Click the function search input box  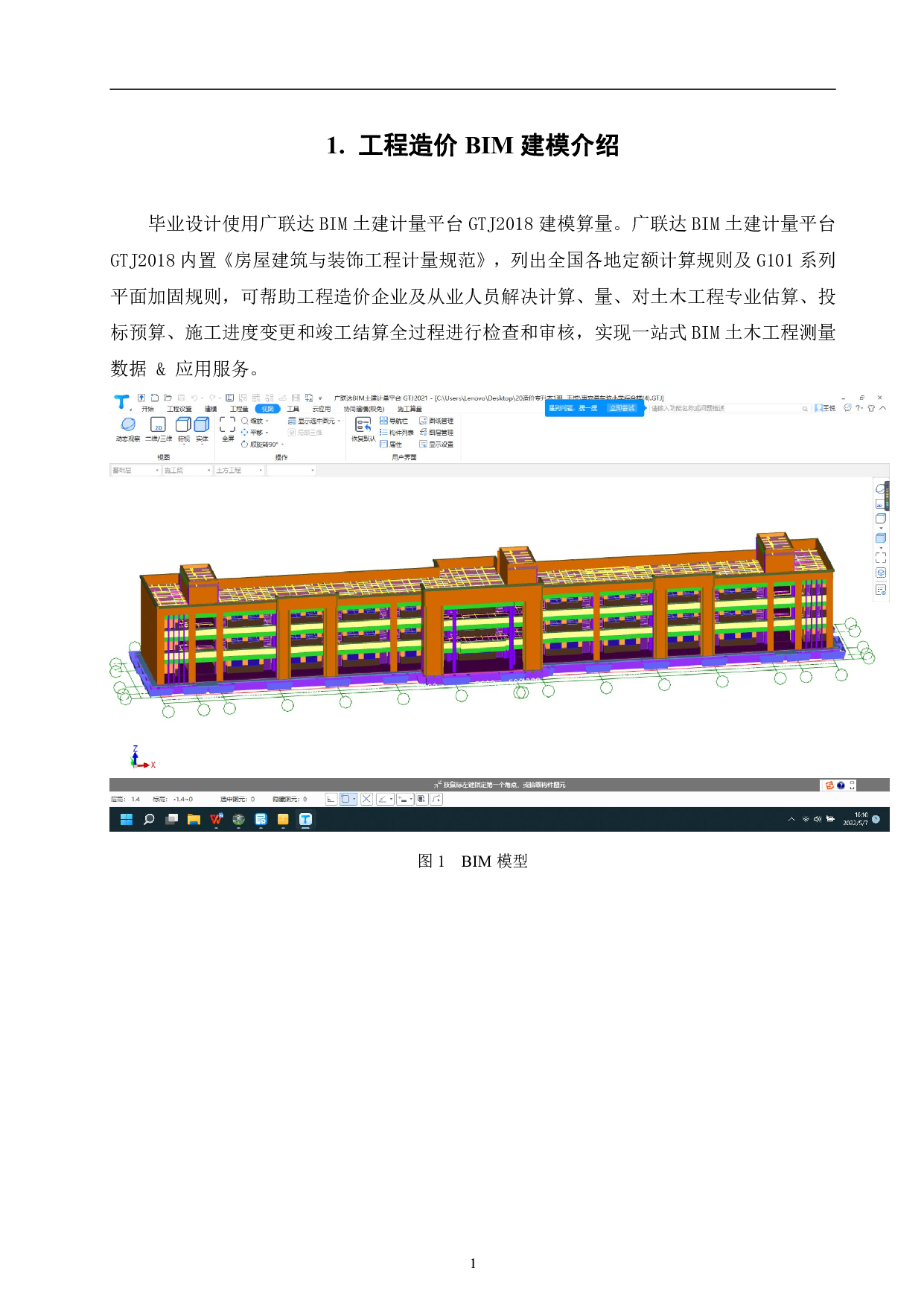click(722, 409)
